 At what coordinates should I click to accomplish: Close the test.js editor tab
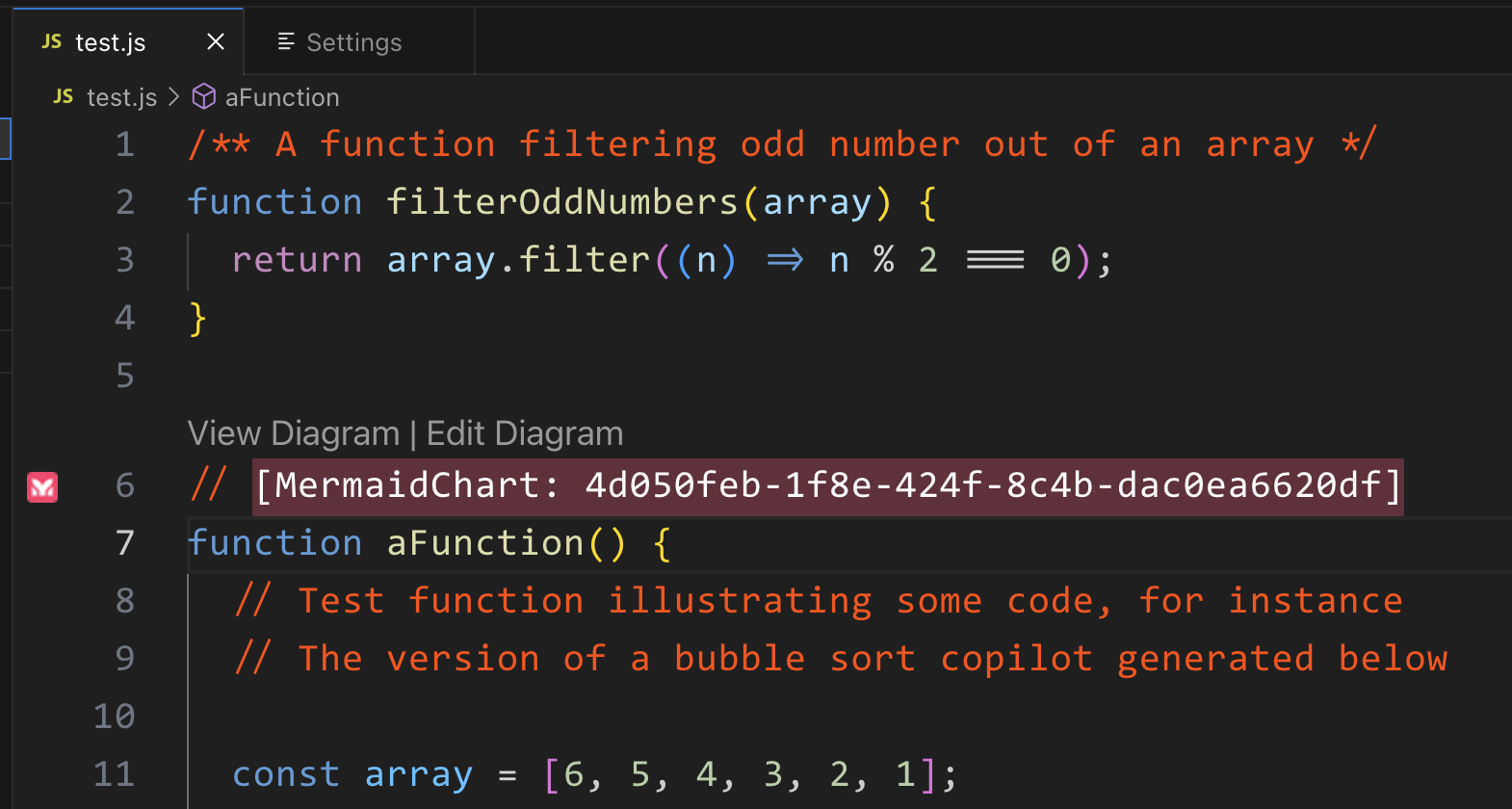pos(216,41)
